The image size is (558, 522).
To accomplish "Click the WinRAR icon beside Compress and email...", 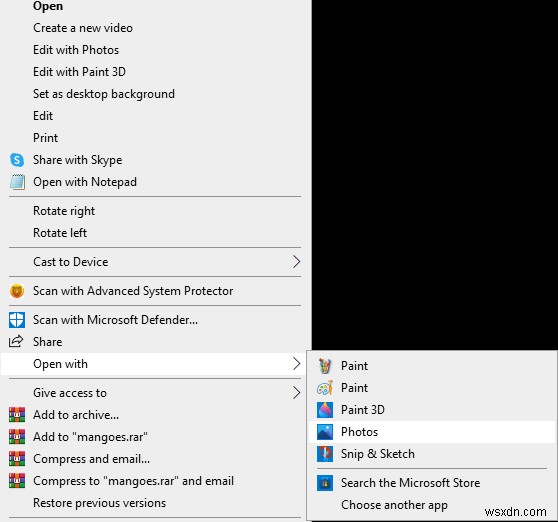I will click(17, 459).
